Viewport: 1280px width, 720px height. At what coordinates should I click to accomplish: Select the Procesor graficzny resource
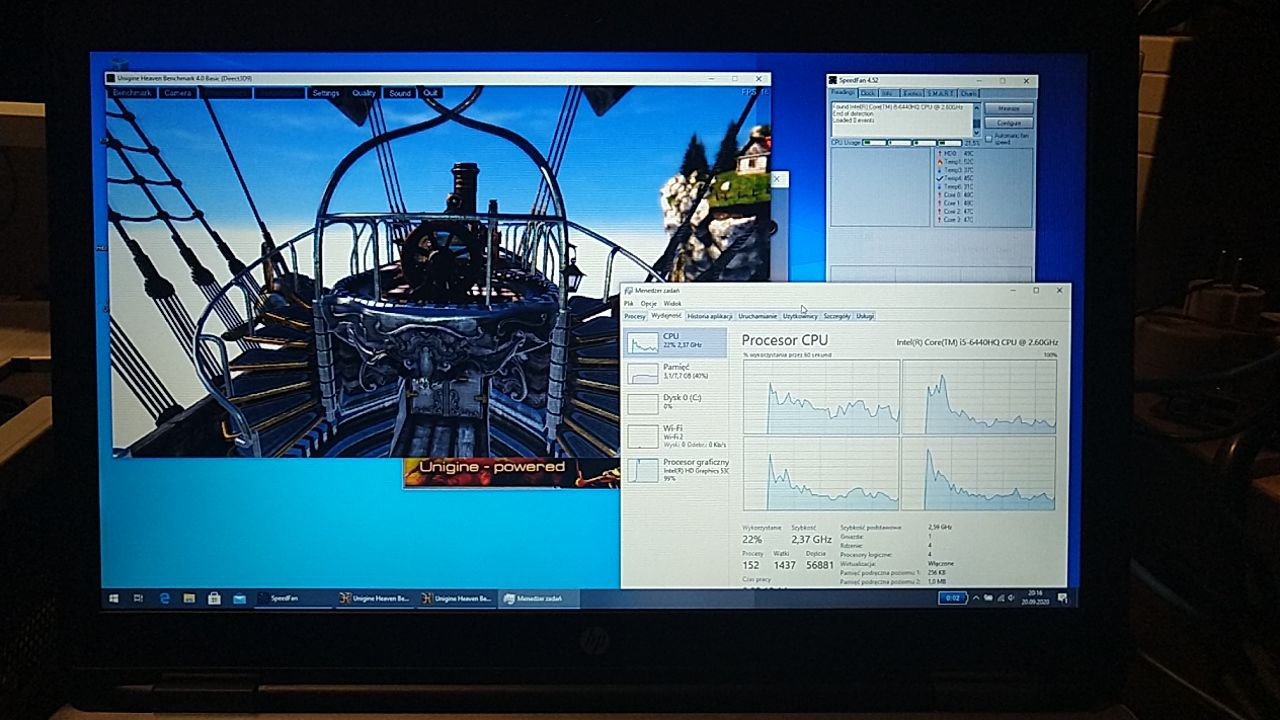point(675,469)
